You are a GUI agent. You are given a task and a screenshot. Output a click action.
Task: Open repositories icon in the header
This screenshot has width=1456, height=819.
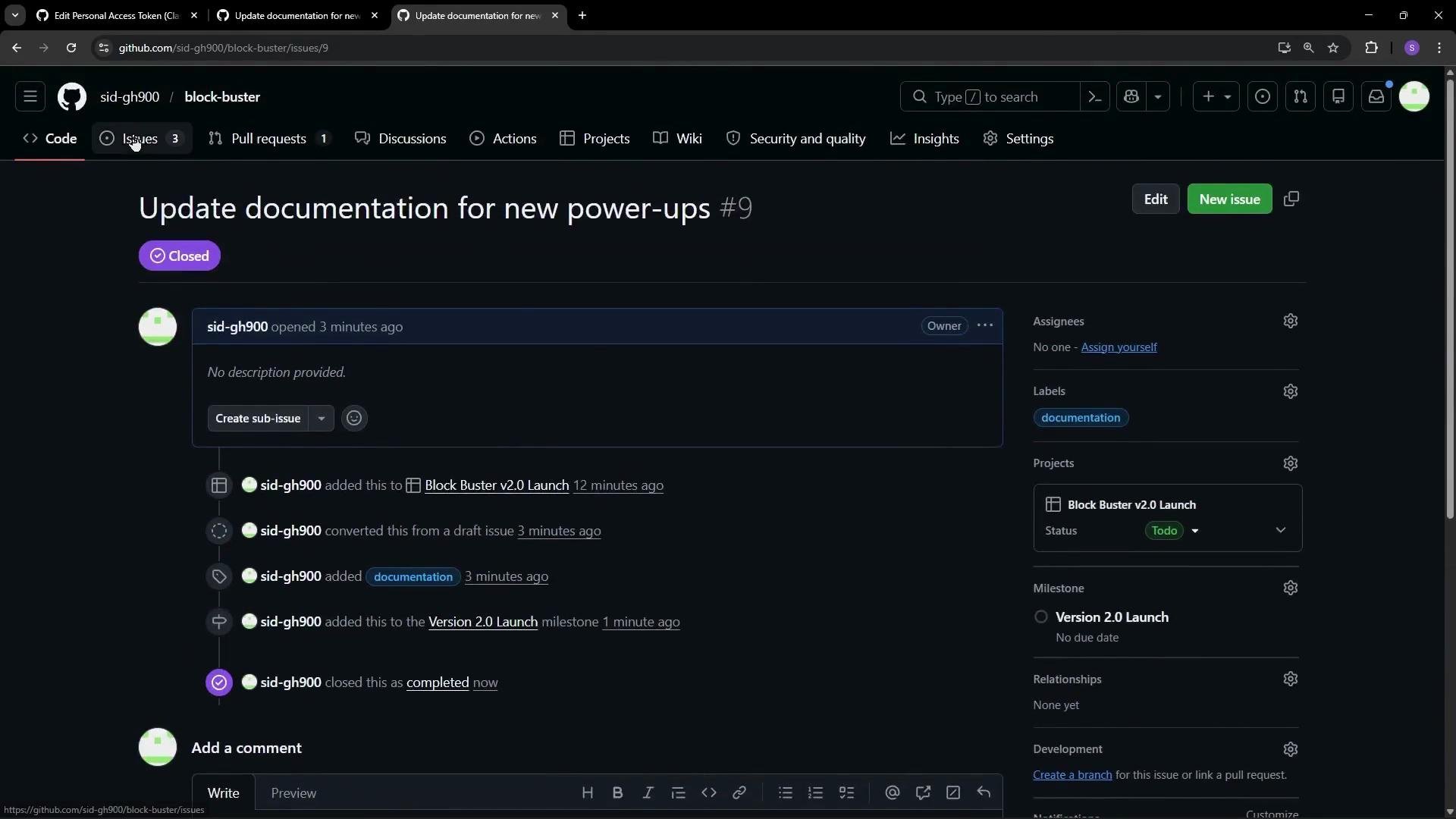[1338, 96]
